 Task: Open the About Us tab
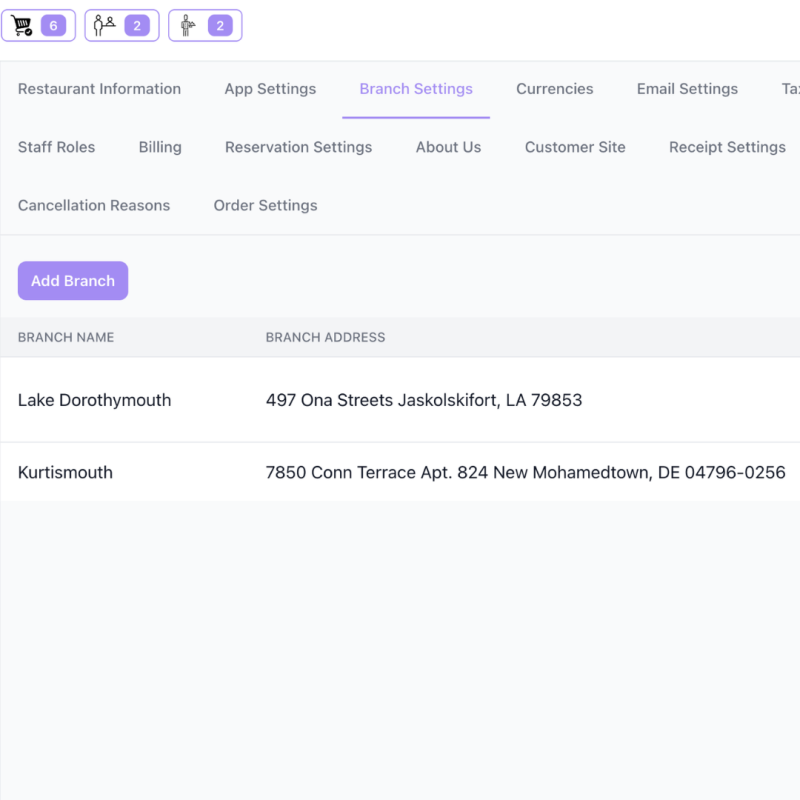tap(448, 147)
